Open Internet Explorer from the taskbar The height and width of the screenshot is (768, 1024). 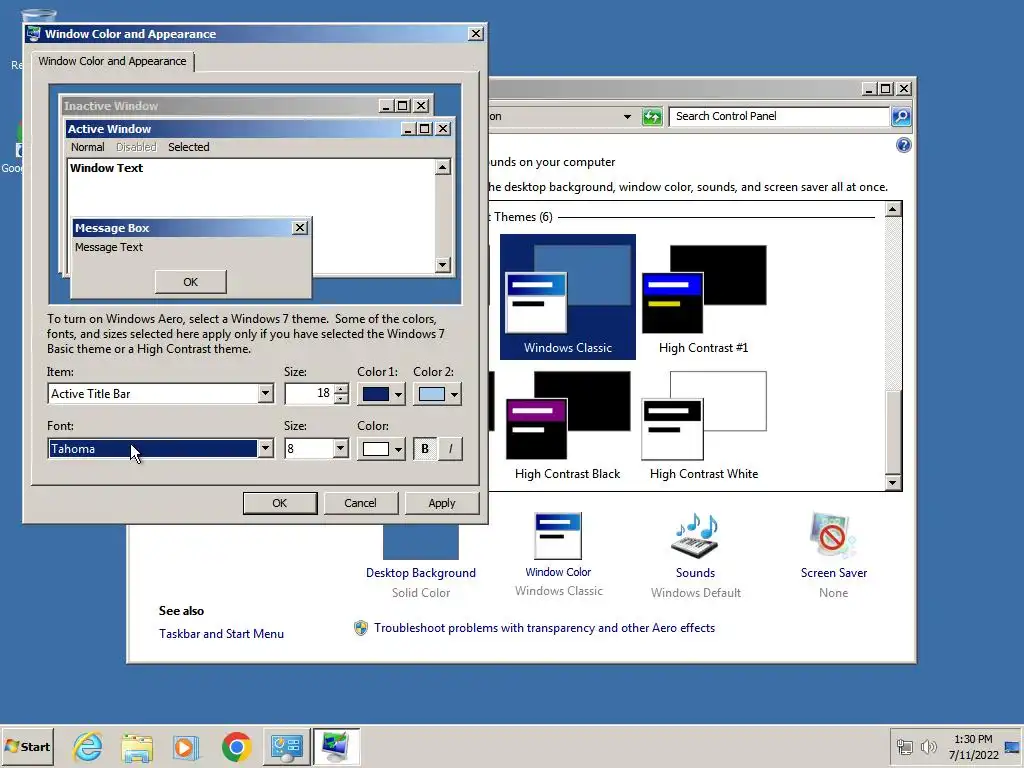point(88,746)
